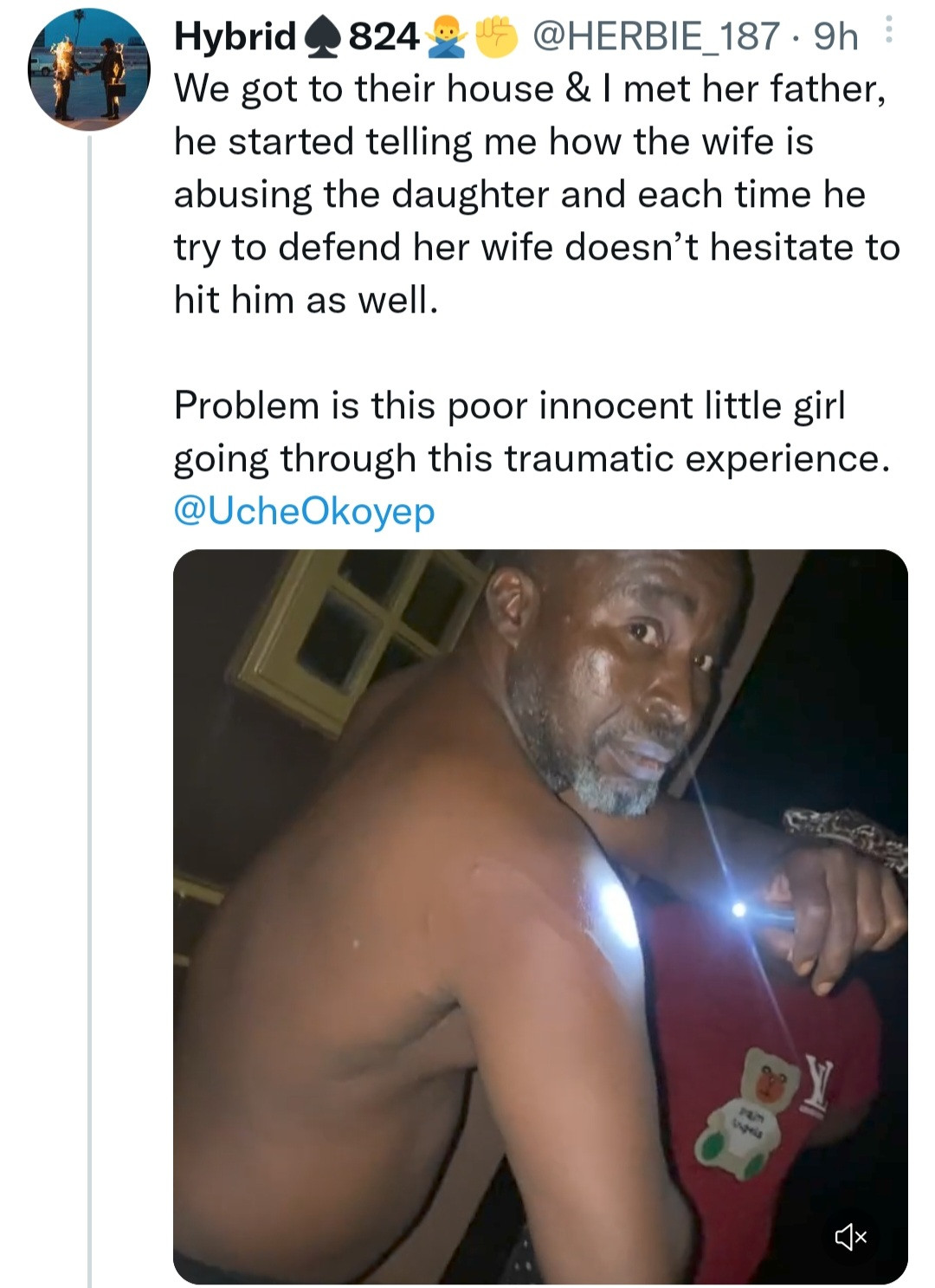Open the Hybrid display name profile
935x1288 pixels.
coord(235,37)
